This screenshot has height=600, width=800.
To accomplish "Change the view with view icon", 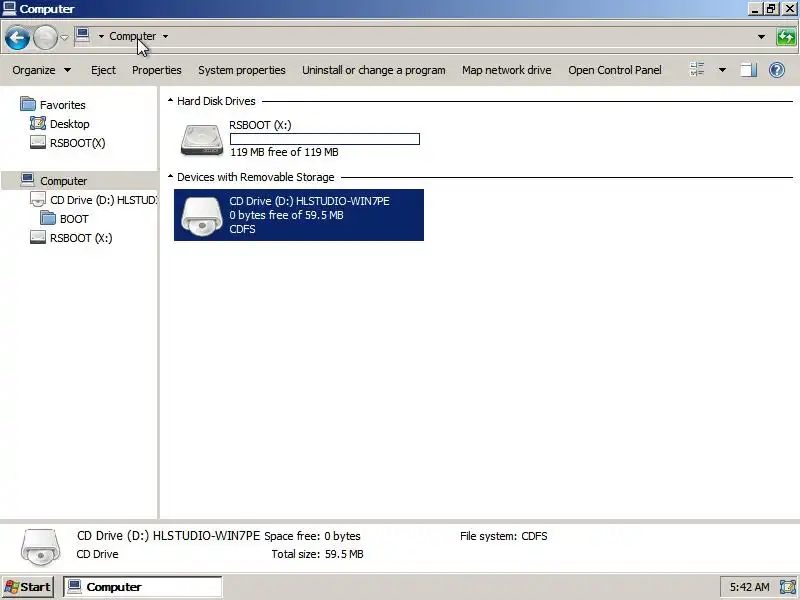I will (697, 69).
